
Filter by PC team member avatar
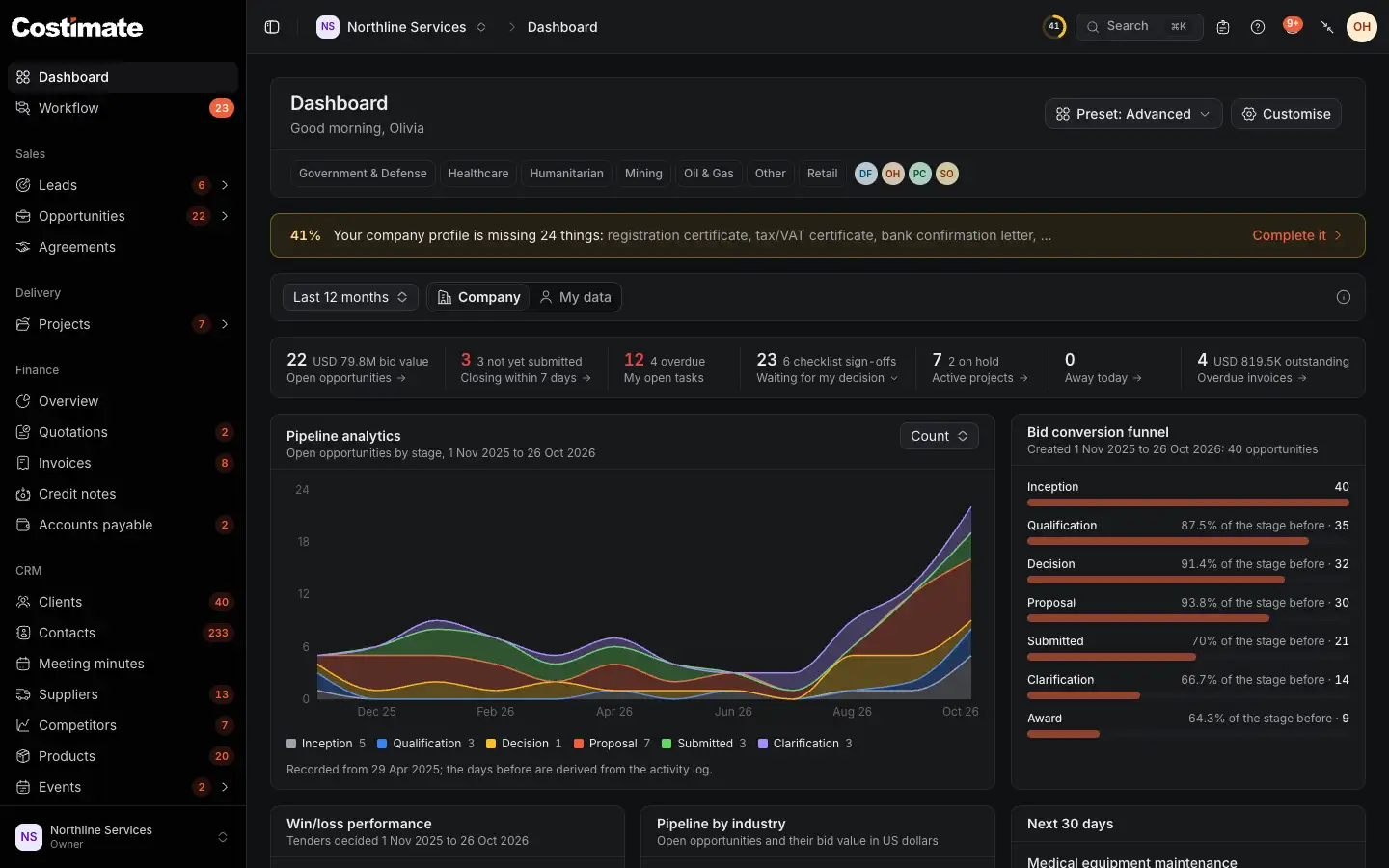920,174
